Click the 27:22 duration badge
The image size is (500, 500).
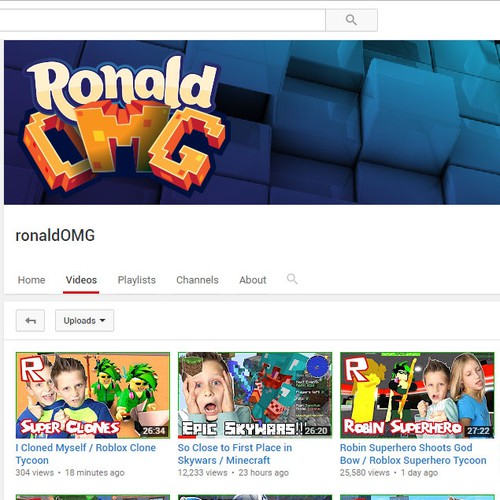pyautogui.click(x=478, y=431)
